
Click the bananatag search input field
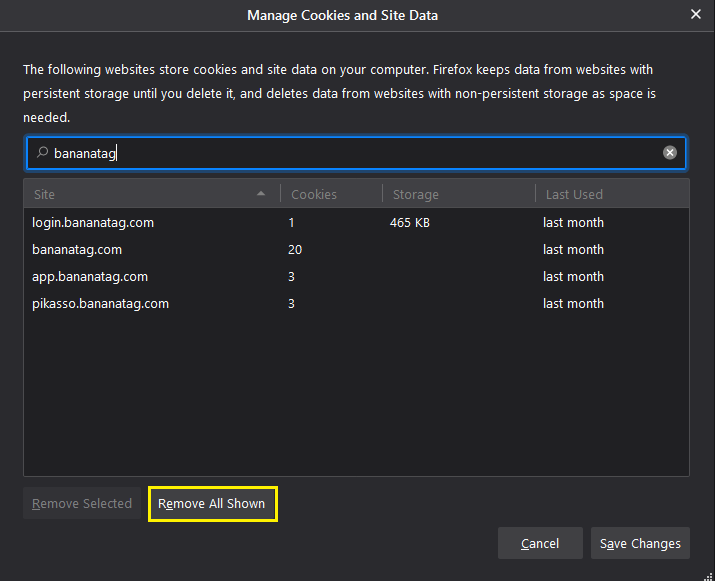[x=356, y=153]
